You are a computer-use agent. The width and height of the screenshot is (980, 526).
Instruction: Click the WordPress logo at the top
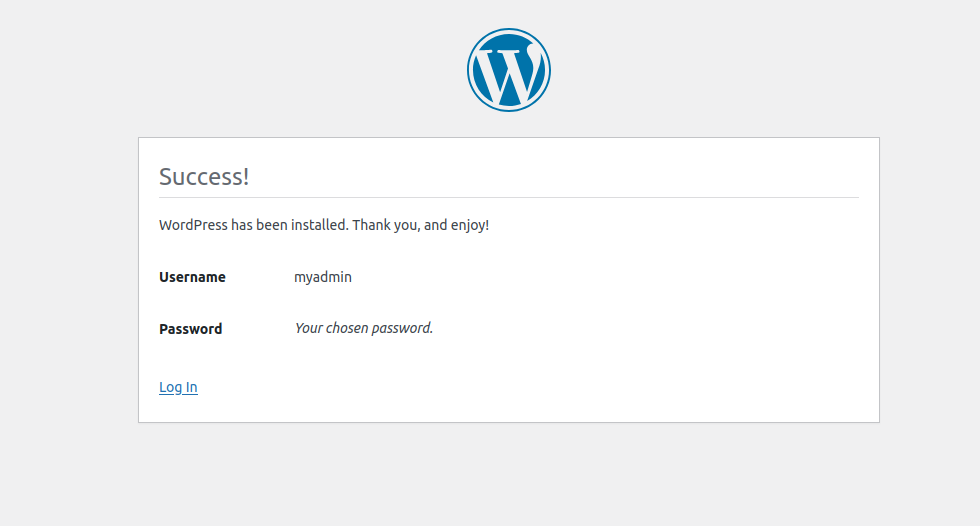pos(509,70)
